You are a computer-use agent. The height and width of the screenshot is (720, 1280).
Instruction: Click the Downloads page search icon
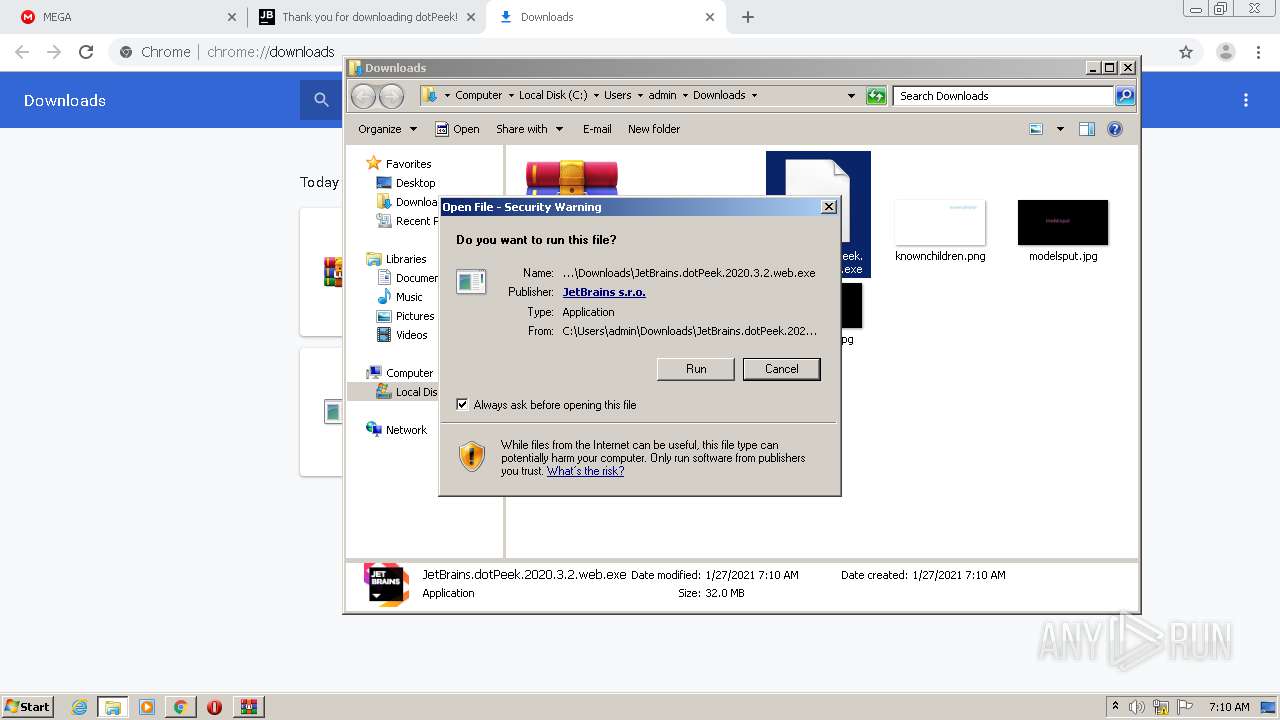pos(321,100)
